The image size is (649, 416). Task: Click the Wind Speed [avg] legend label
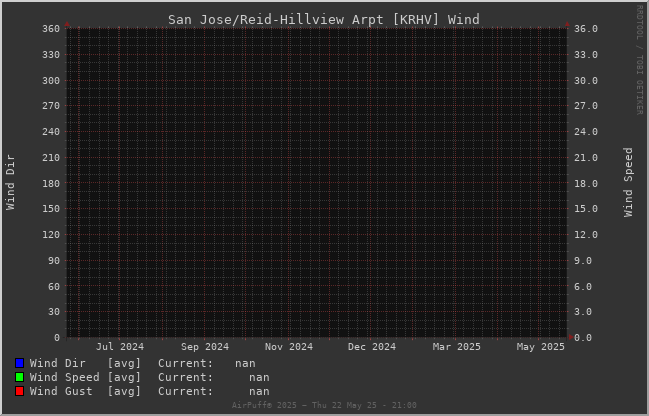click(85, 377)
